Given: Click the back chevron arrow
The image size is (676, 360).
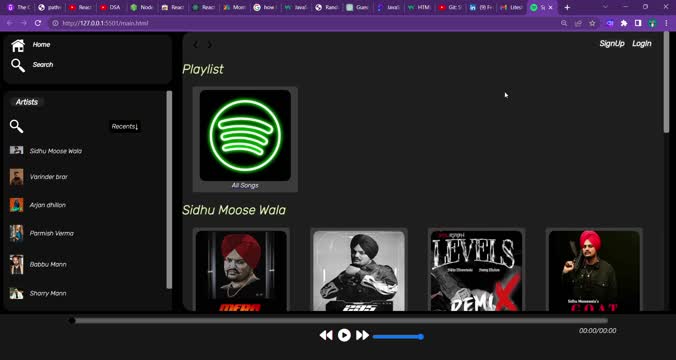Looking at the screenshot, I should pyautogui.click(x=196, y=44).
